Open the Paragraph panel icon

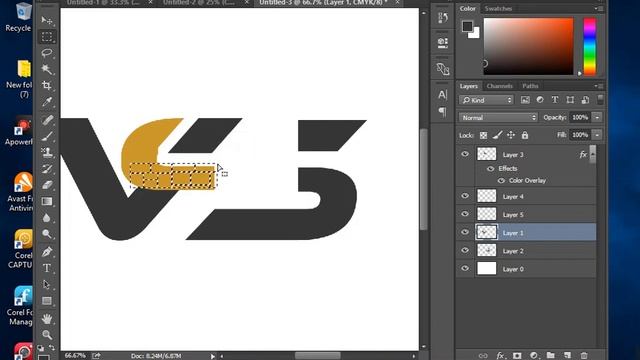[442, 112]
